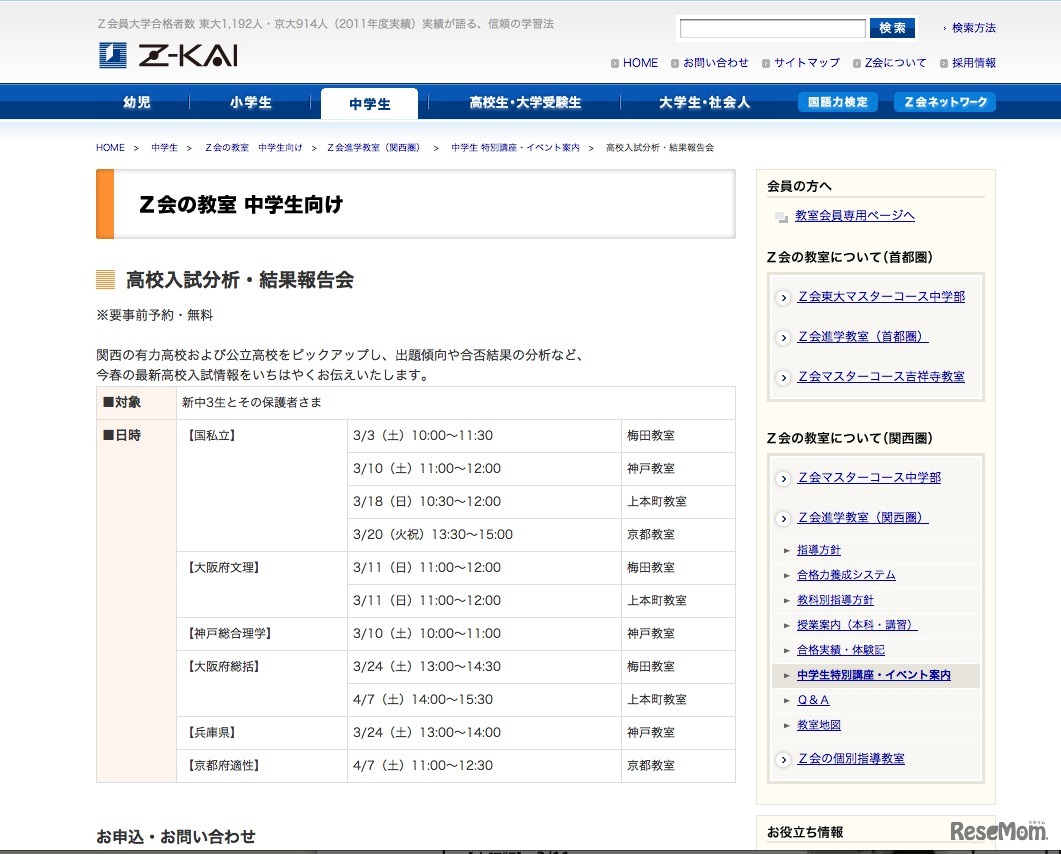Click the 国語力検定 button
Viewport: 1061px width, 854px height.
tap(837, 102)
